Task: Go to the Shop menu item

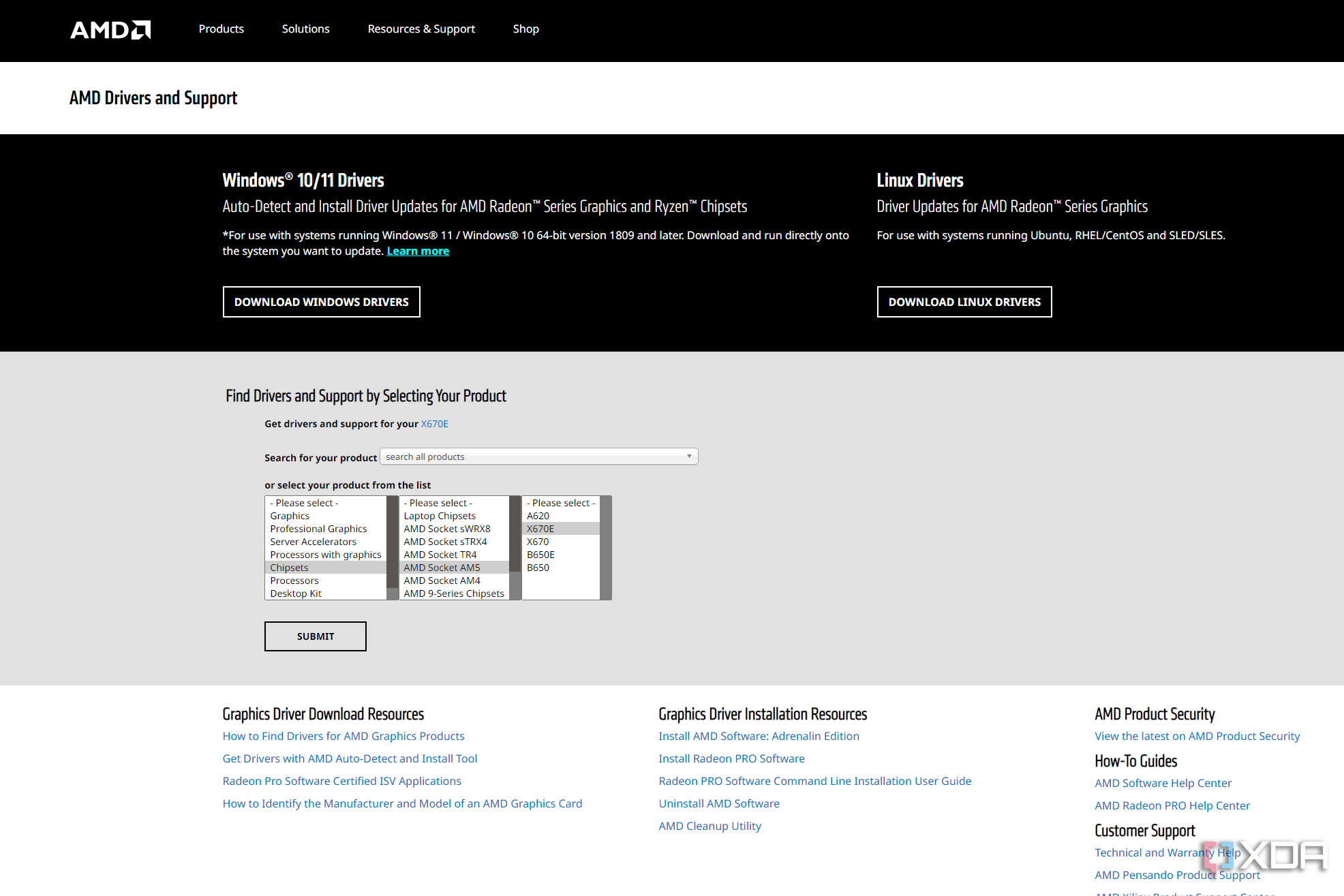Action: (x=526, y=29)
